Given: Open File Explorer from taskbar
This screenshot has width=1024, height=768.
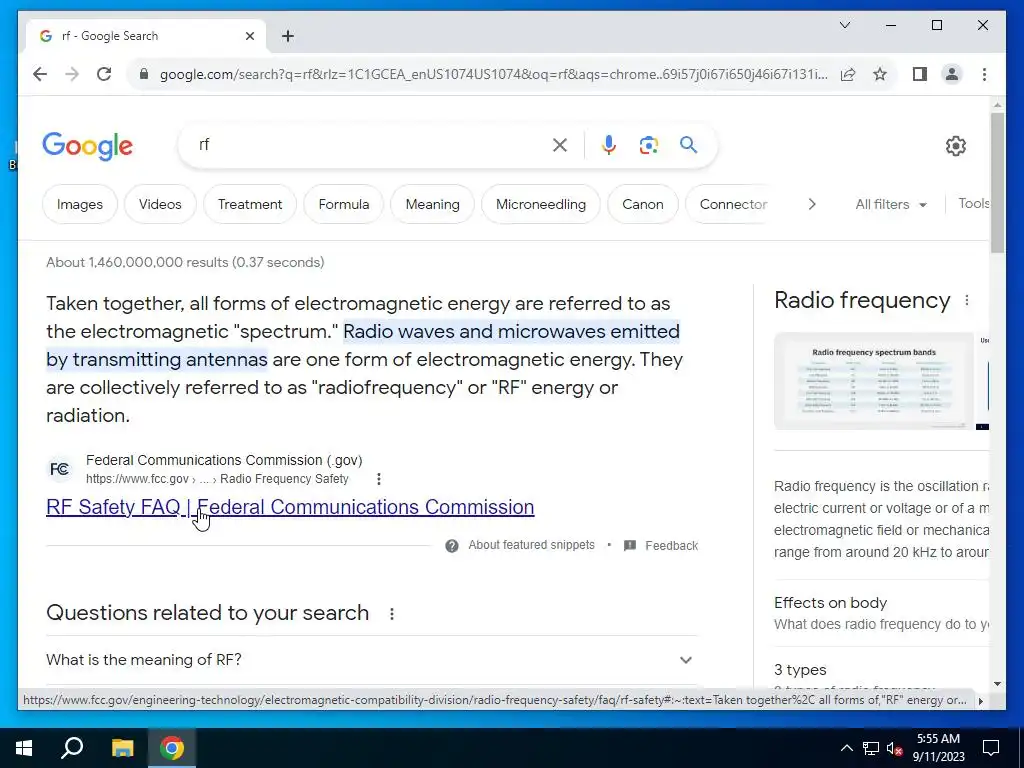Looking at the screenshot, I should (122, 748).
